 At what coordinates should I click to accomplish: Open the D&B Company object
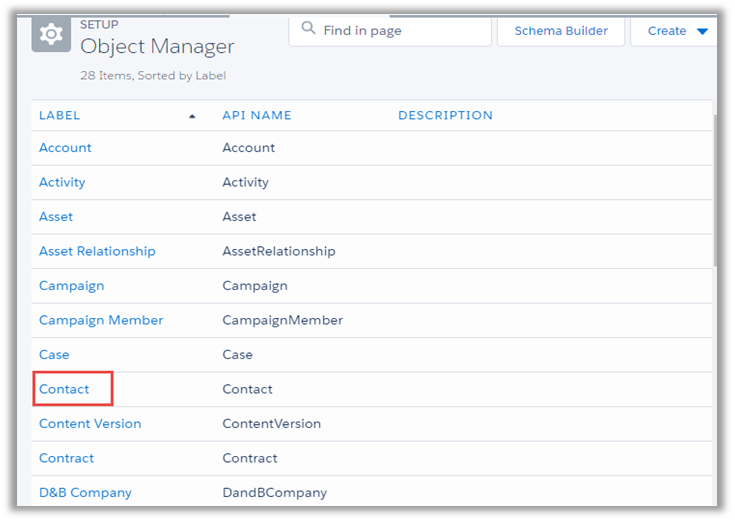click(85, 493)
